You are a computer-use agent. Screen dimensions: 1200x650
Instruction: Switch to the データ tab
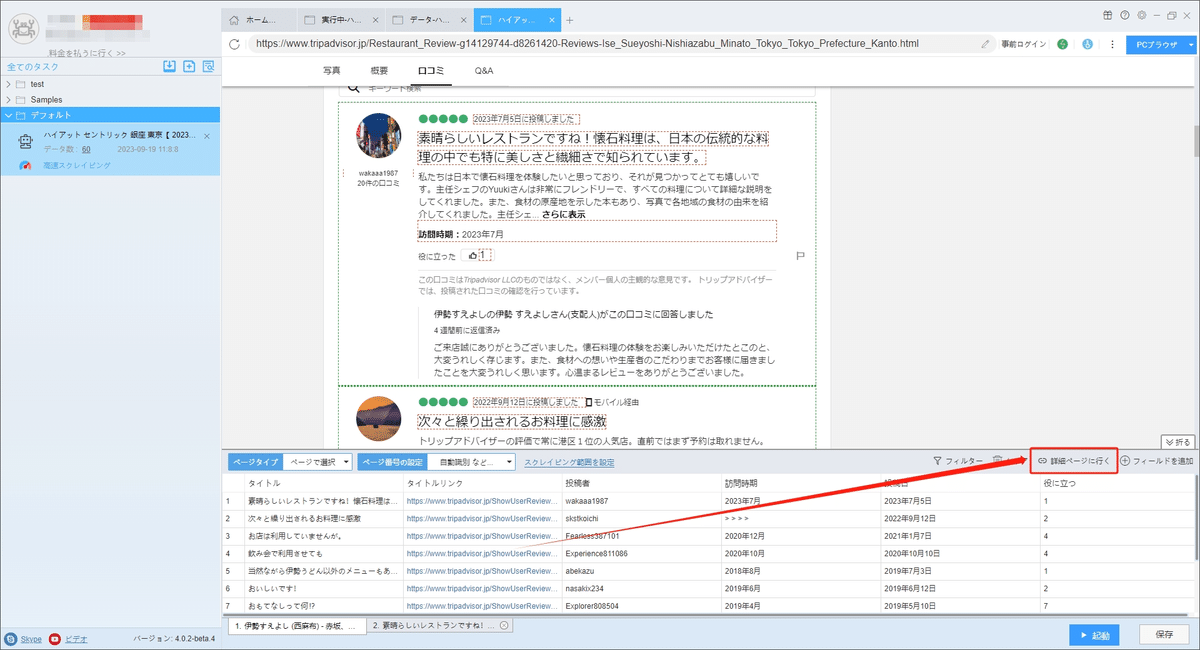(x=427, y=19)
